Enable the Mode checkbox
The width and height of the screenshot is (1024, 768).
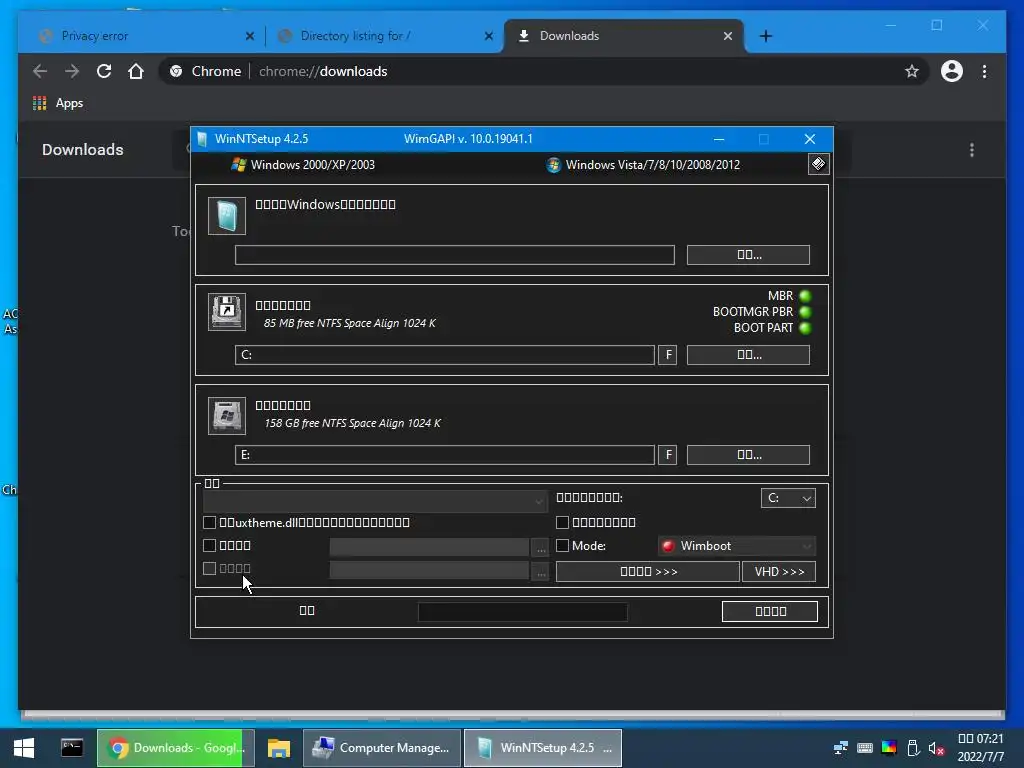click(x=562, y=545)
